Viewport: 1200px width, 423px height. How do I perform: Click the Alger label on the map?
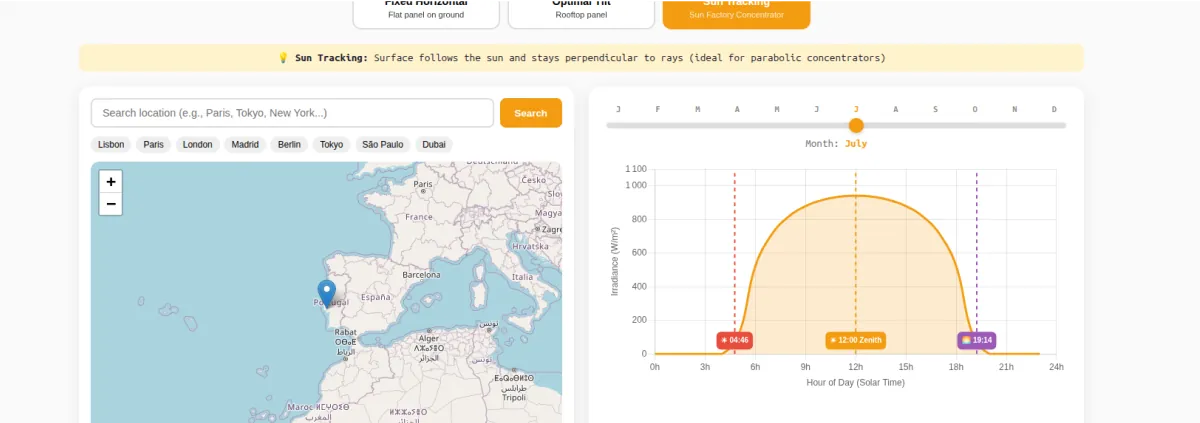(x=427, y=338)
